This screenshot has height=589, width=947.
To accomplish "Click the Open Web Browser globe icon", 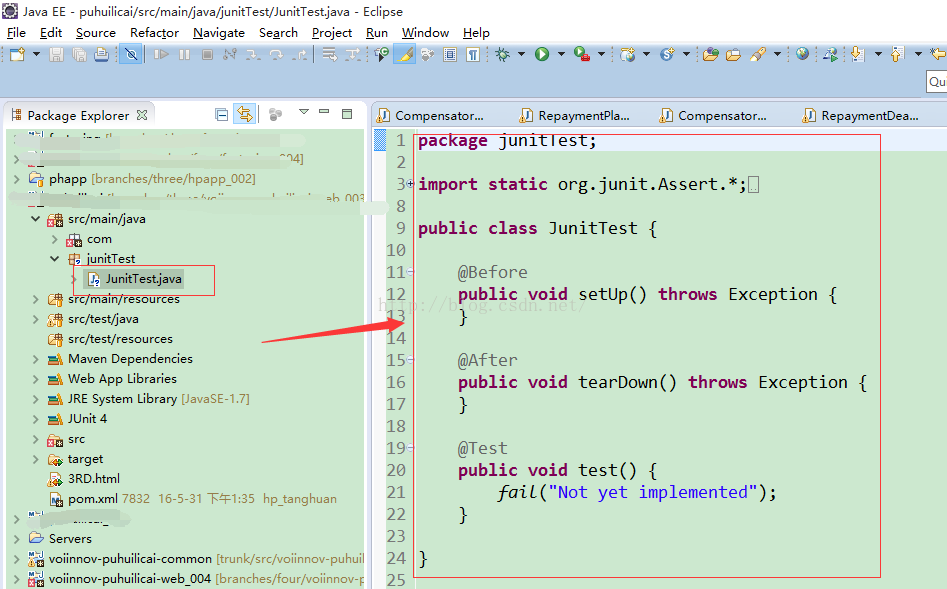I will (802, 54).
